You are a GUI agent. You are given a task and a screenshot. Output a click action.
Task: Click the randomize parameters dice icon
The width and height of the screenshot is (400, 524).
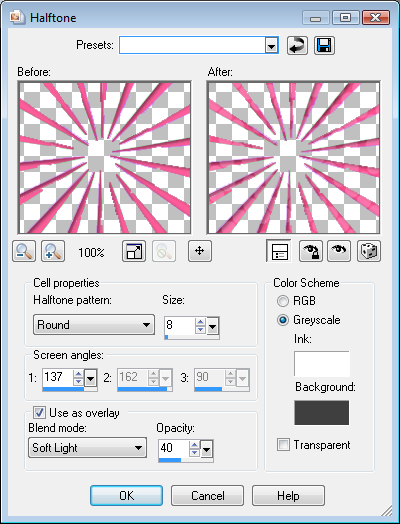pos(369,251)
